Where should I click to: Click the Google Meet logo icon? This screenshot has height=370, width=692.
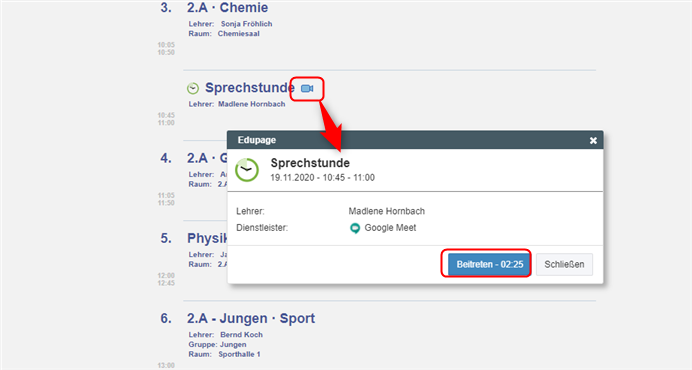(x=355, y=228)
